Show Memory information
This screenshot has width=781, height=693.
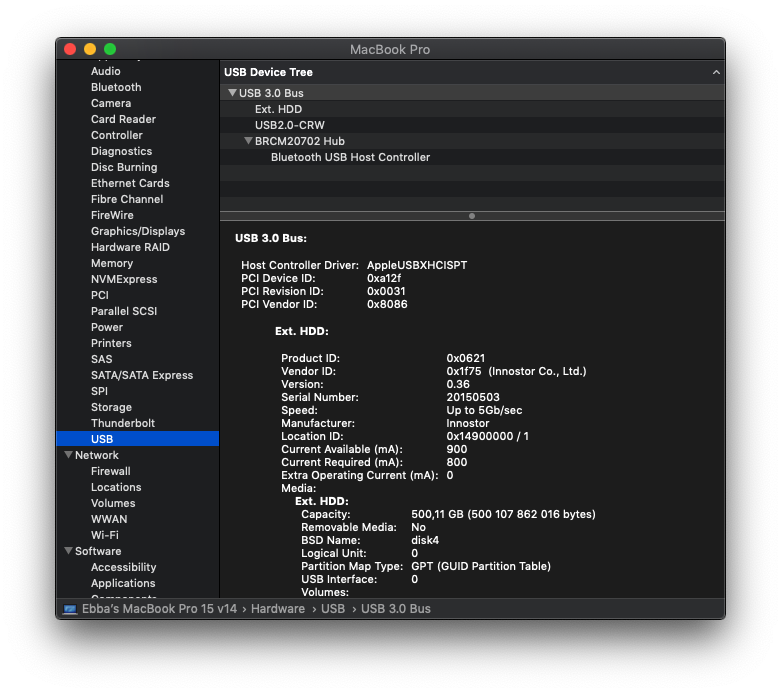[112, 263]
